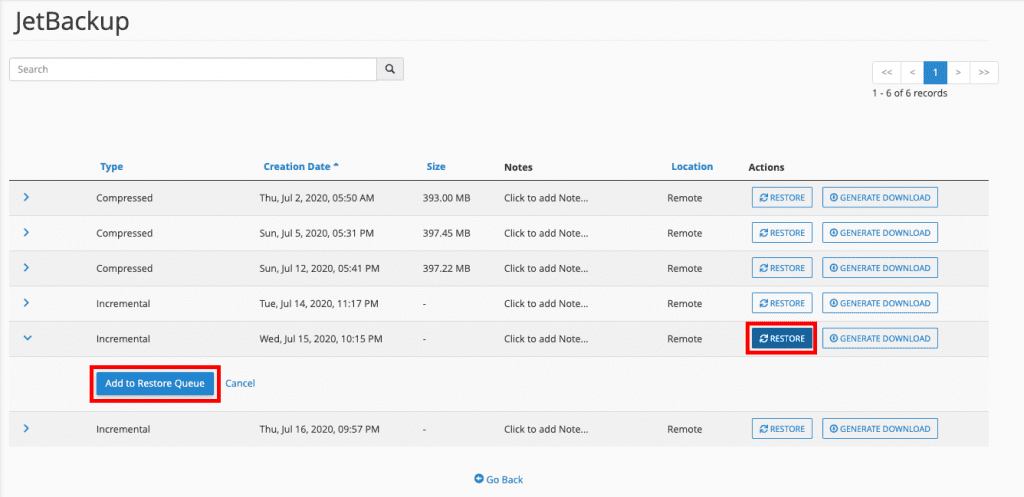Sort by Creation Date column
This screenshot has width=1024, height=497.
pos(301,167)
